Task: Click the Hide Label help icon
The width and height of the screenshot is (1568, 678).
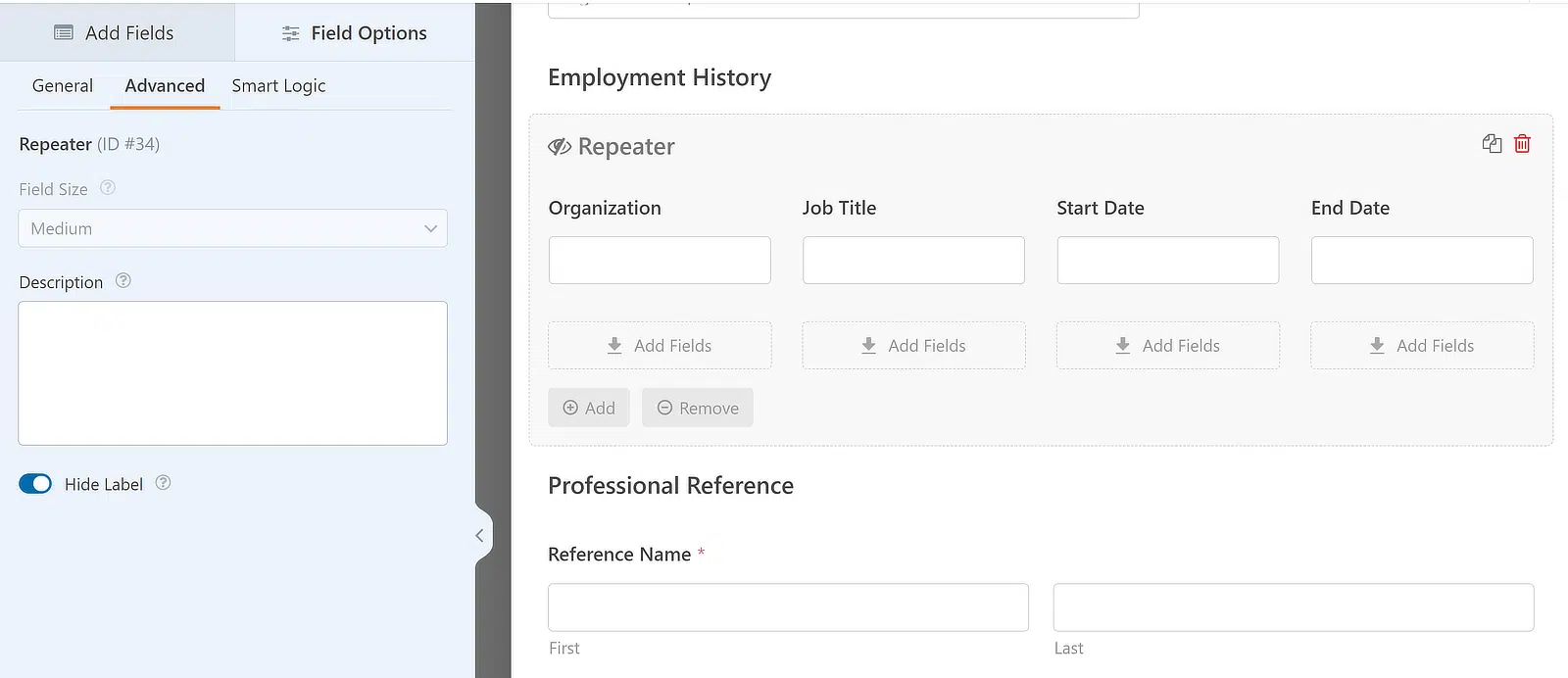Action: pyautogui.click(x=163, y=482)
